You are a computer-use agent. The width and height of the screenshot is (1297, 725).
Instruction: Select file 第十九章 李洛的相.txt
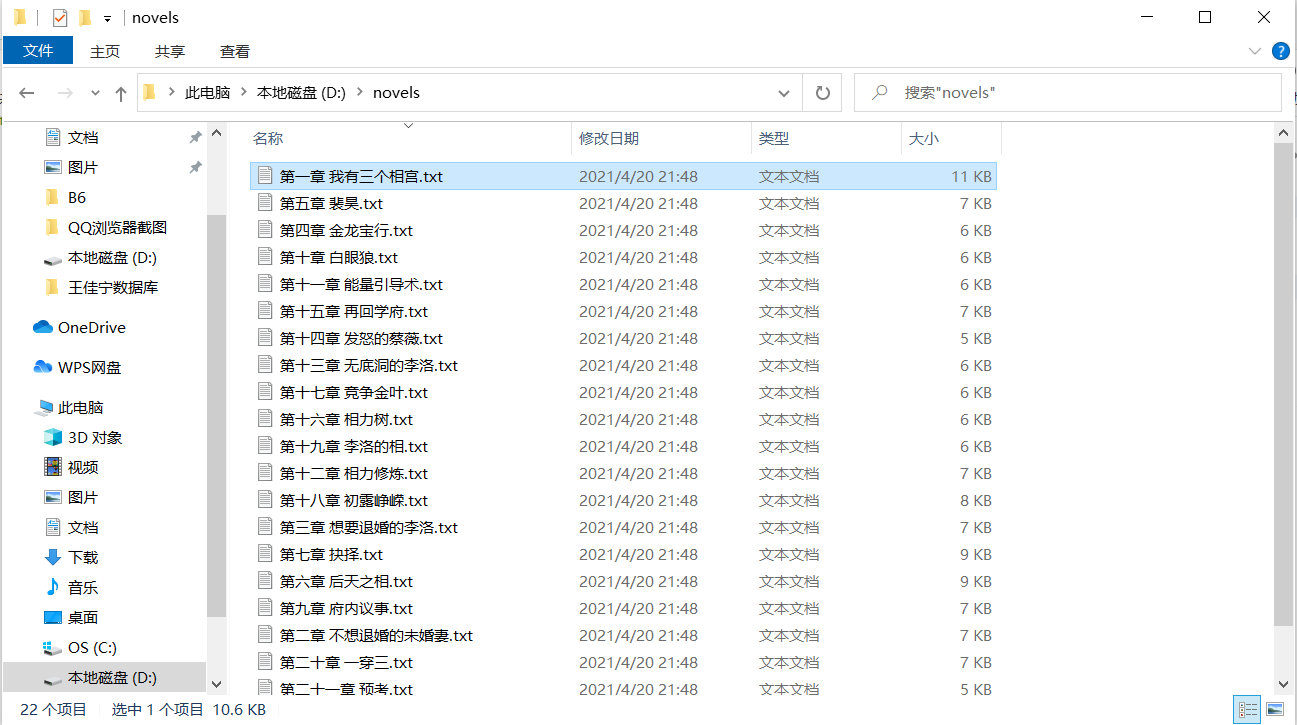pyautogui.click(x=354, y=446)
